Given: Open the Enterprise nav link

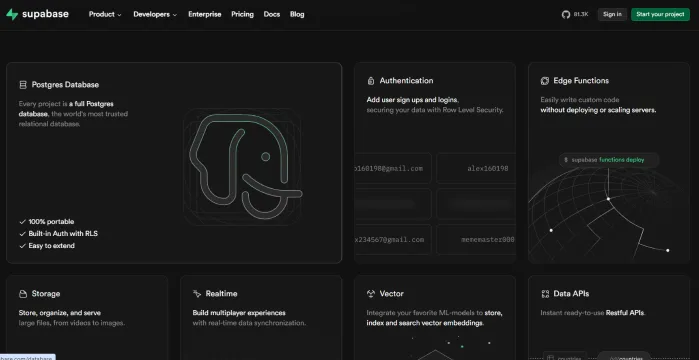Looking at the screenshot, I should [x=205, y=14].
